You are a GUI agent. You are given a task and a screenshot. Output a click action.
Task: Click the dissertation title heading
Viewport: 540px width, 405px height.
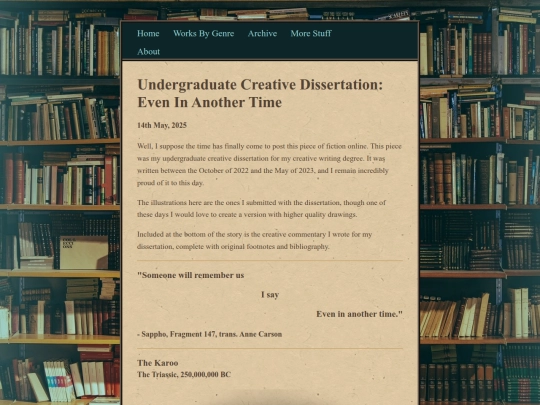260,93
